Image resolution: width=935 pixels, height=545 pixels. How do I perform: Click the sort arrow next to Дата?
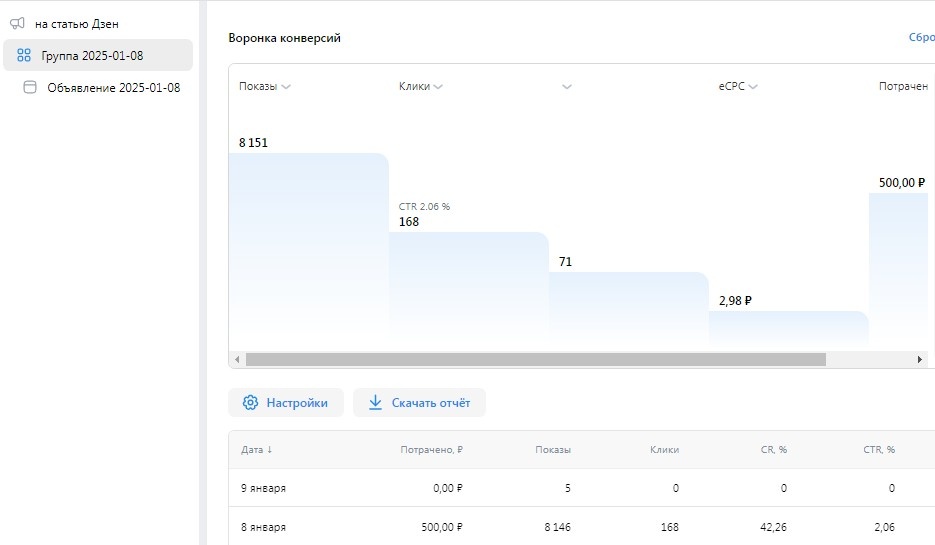point(270,450)
